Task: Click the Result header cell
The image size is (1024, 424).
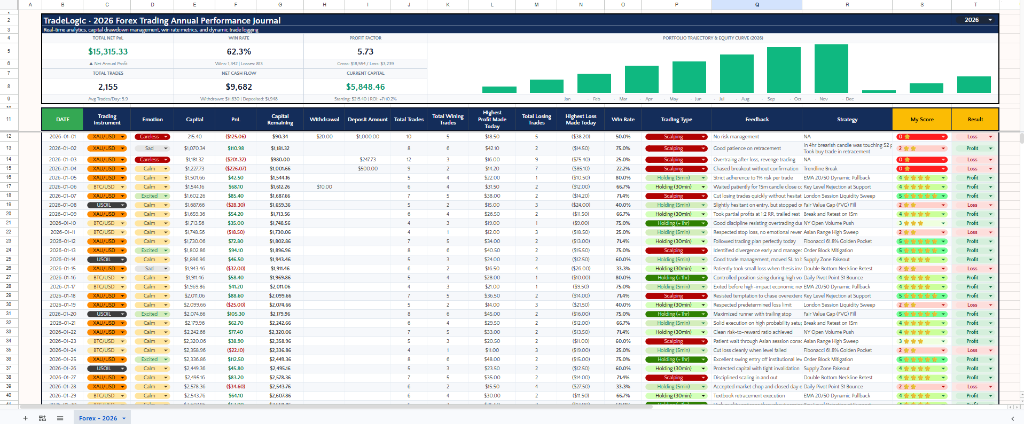Action: coord(974,119)
